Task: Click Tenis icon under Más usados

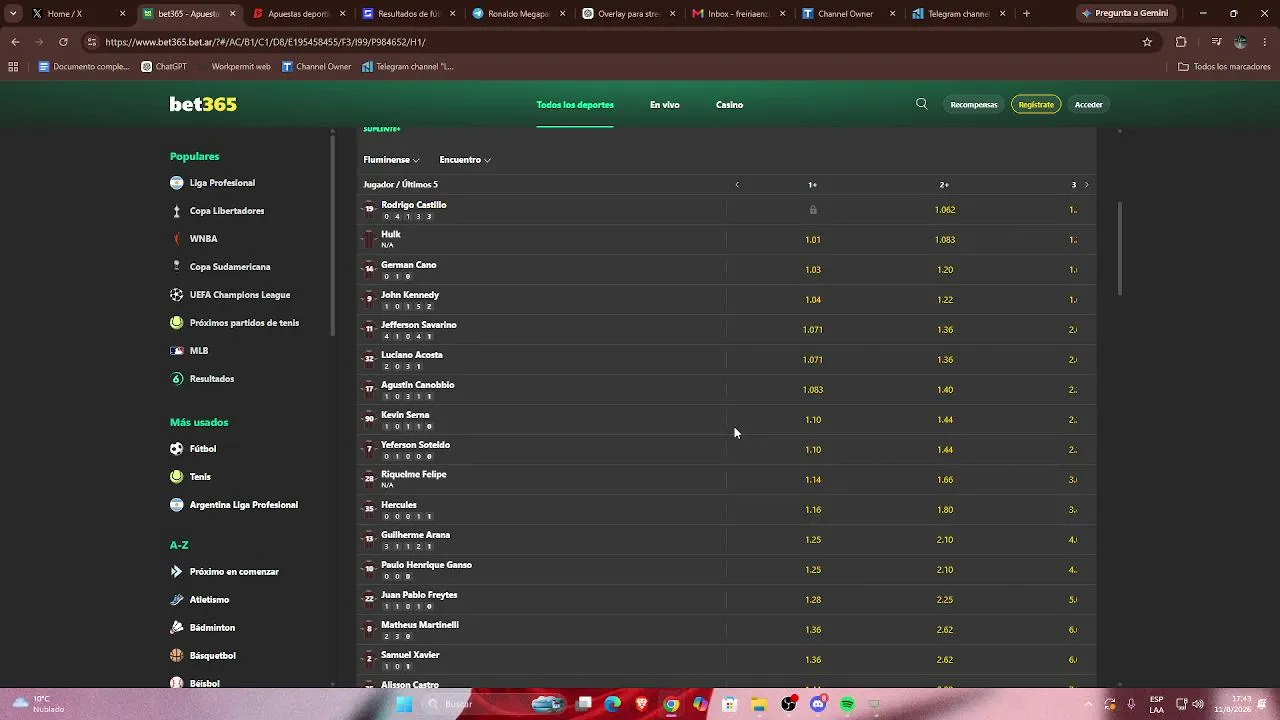Action: coord(177,477)
